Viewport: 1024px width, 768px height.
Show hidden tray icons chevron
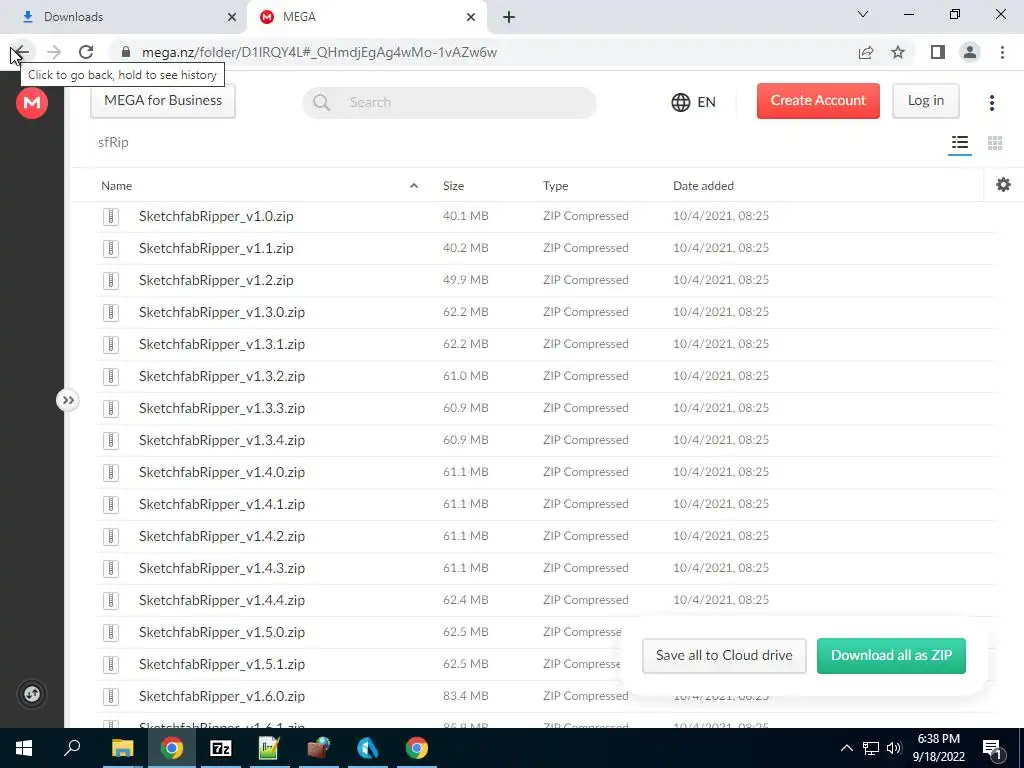(846, 748)
